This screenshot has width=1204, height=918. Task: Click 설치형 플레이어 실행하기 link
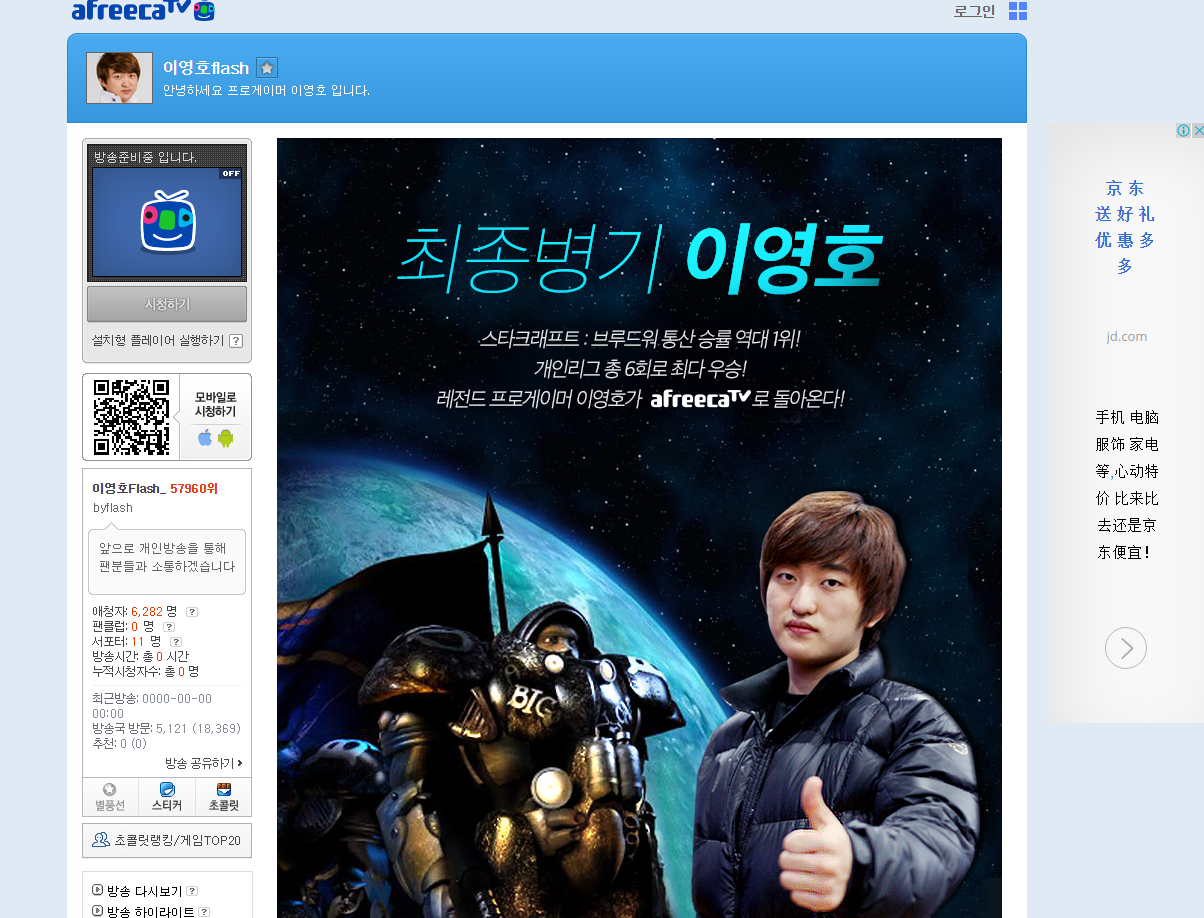(158, 341)
